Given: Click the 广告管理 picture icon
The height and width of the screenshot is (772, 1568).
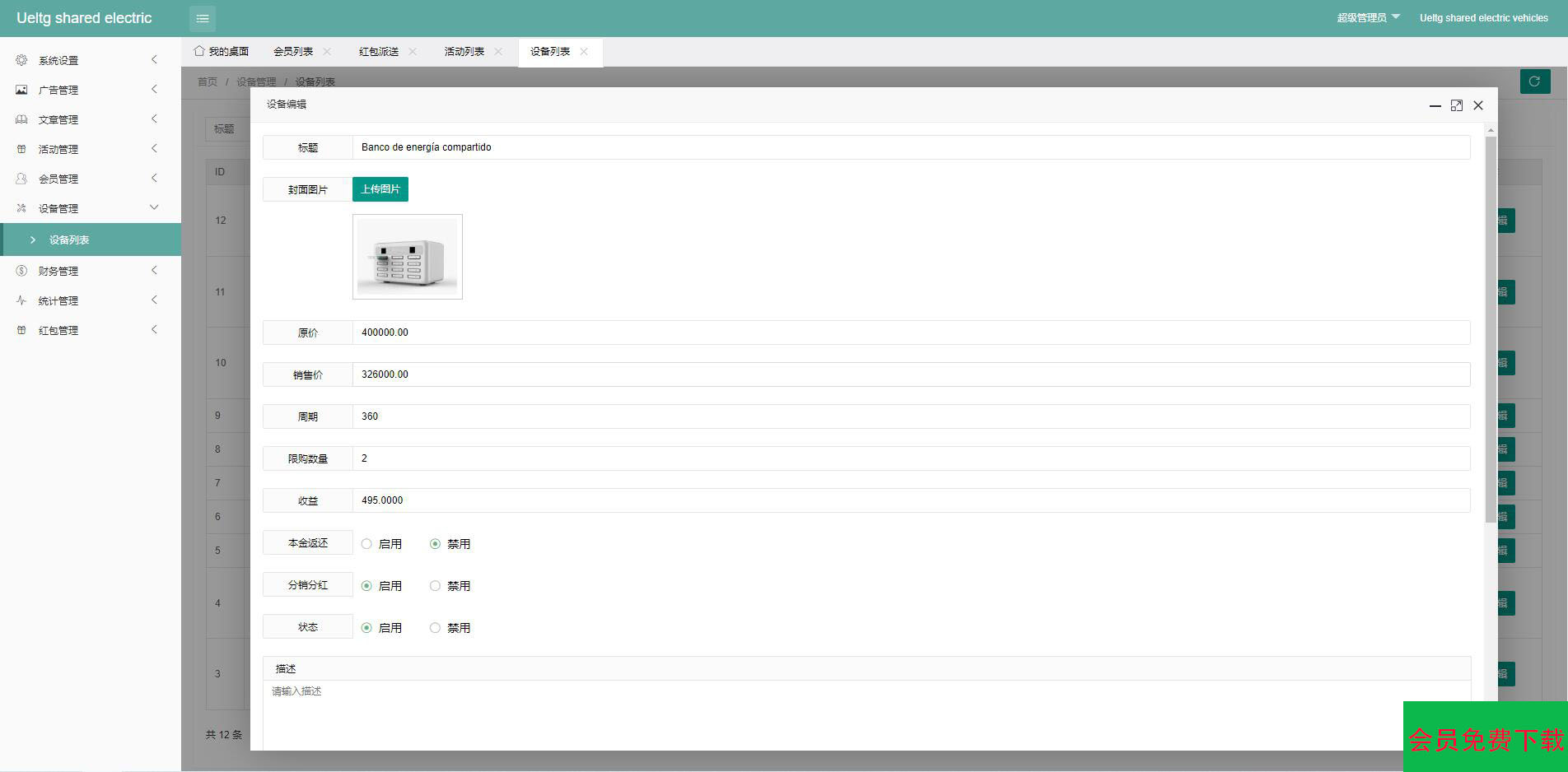Looking at the screenshot, I should pyautogui.click(x=21, y=90).
